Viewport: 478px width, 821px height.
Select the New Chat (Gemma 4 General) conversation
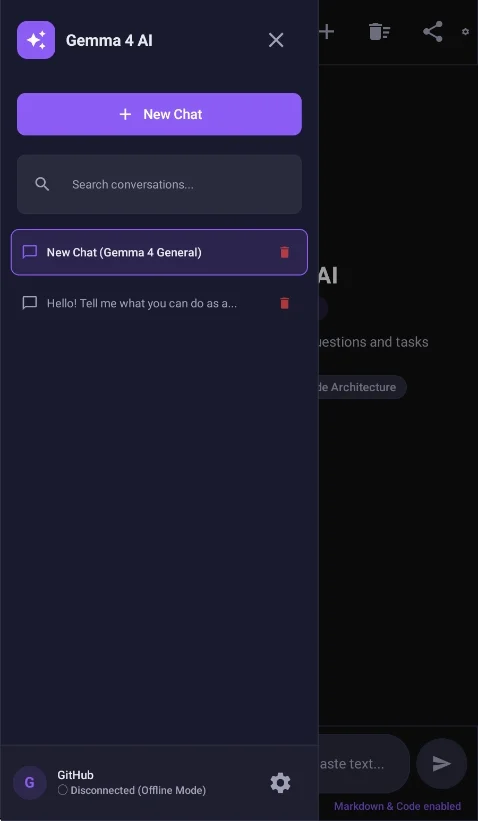point(159,252)
